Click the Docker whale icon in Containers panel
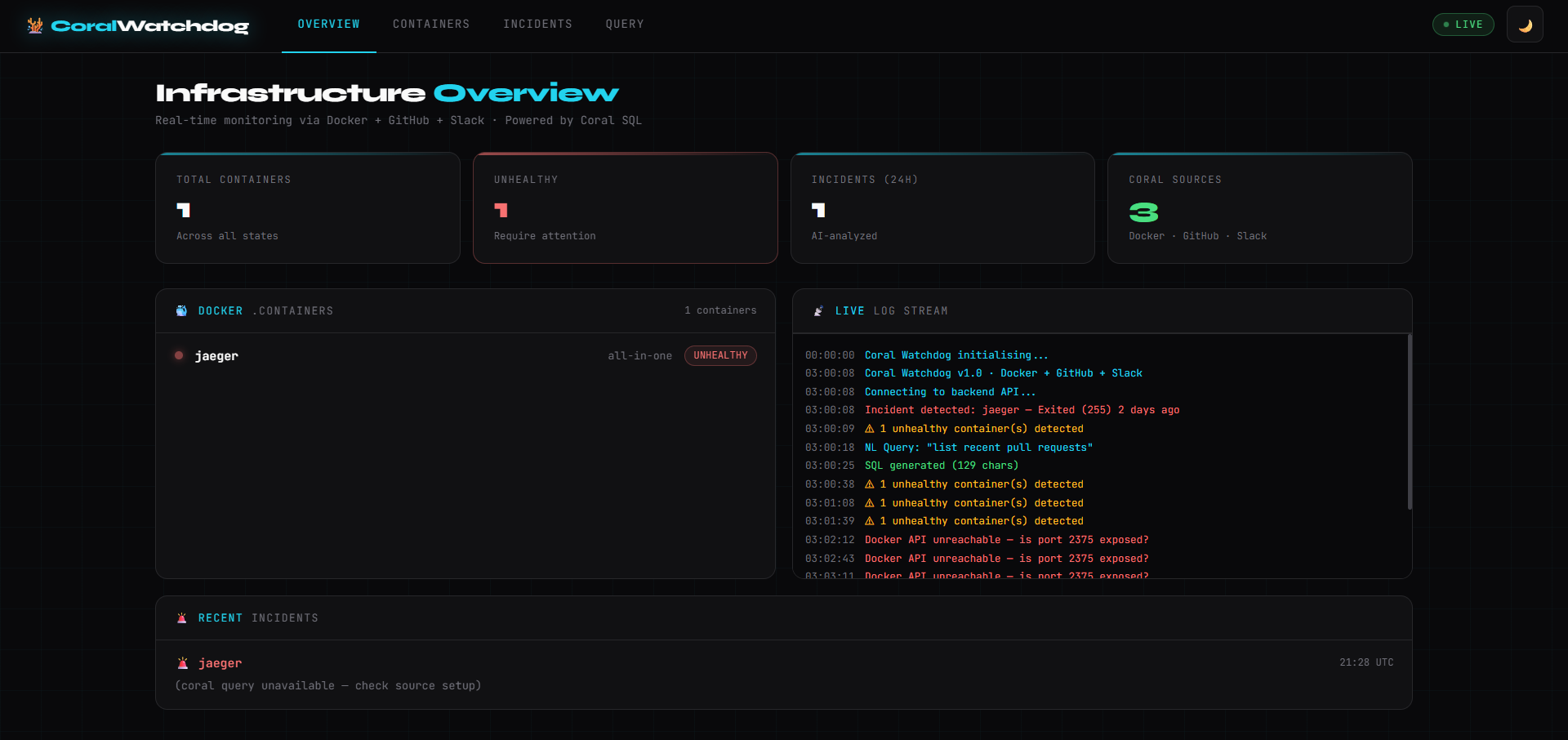Viewport: 1568px width, 740px height. point(181,311)
